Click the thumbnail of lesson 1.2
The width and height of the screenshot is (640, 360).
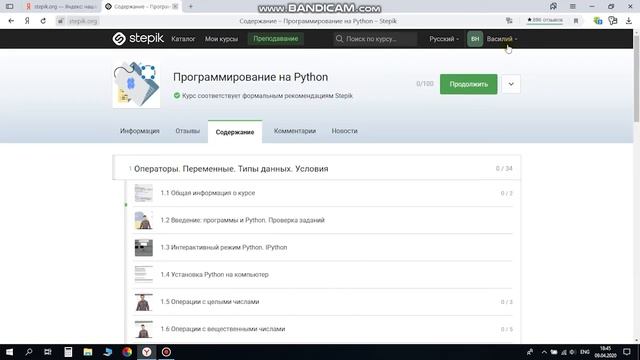pos(144,220)
